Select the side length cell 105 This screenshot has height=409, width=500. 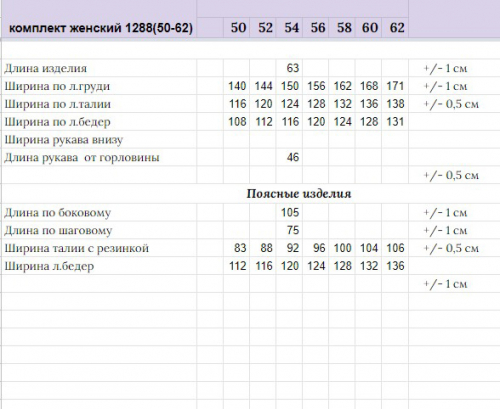289,212
